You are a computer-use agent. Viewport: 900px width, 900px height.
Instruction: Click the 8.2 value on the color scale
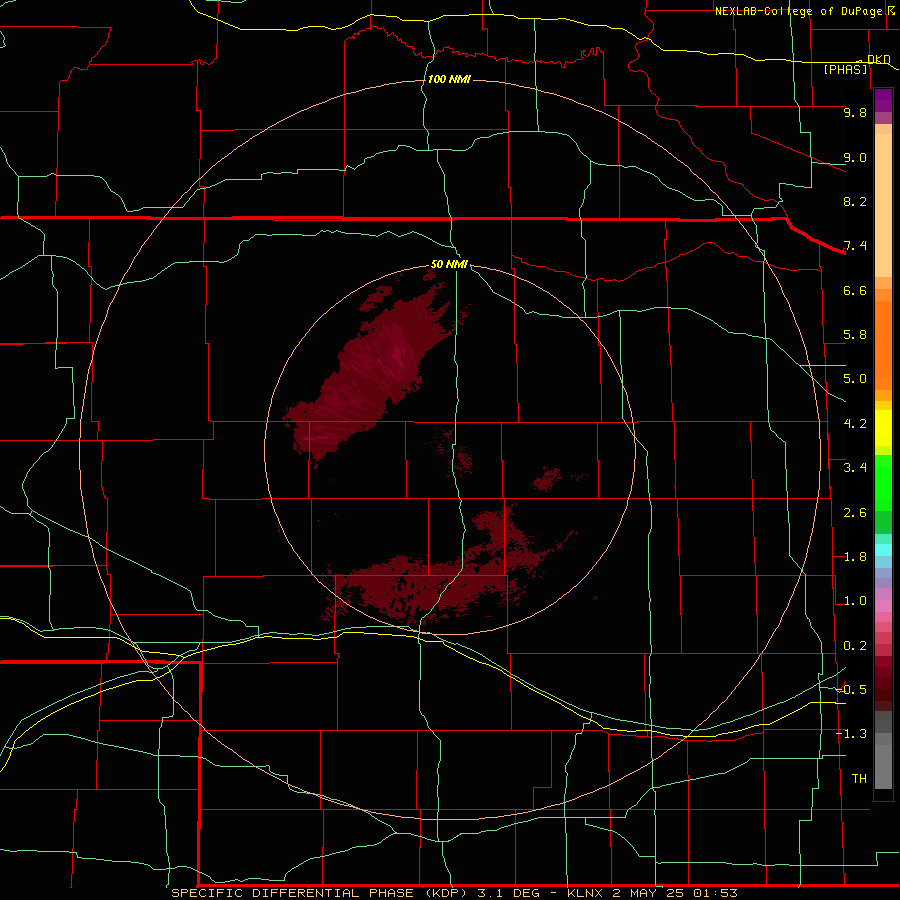pos(855,201)
